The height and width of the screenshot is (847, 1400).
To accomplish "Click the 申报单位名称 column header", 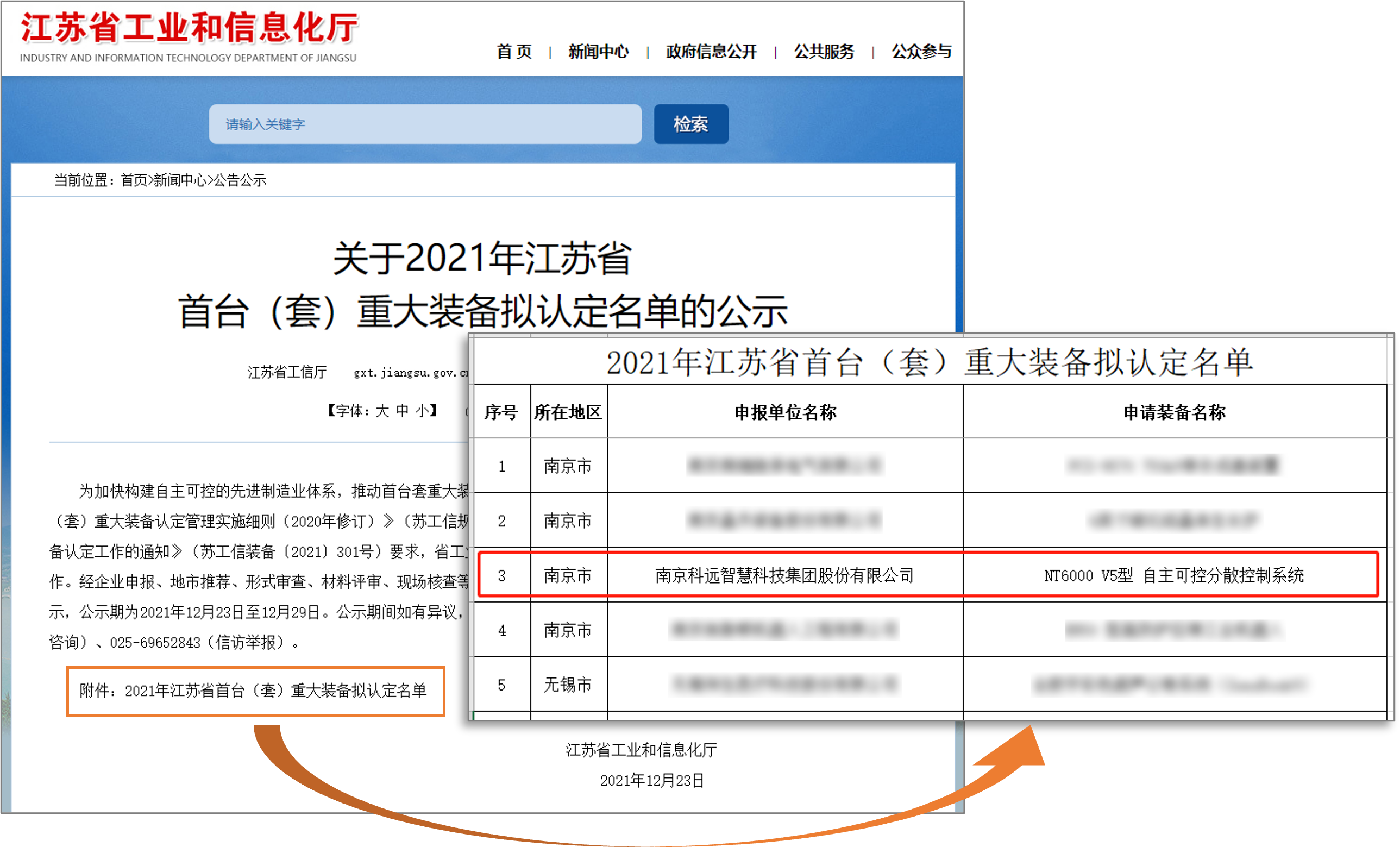I will pos(784,412).
